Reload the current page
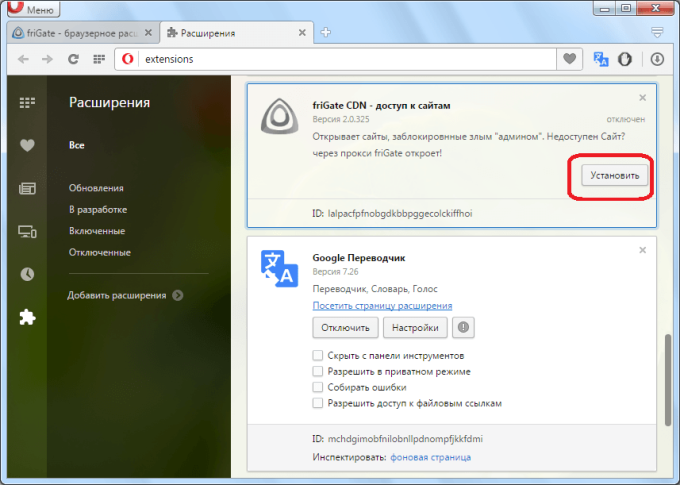 (x=73, y=59)
